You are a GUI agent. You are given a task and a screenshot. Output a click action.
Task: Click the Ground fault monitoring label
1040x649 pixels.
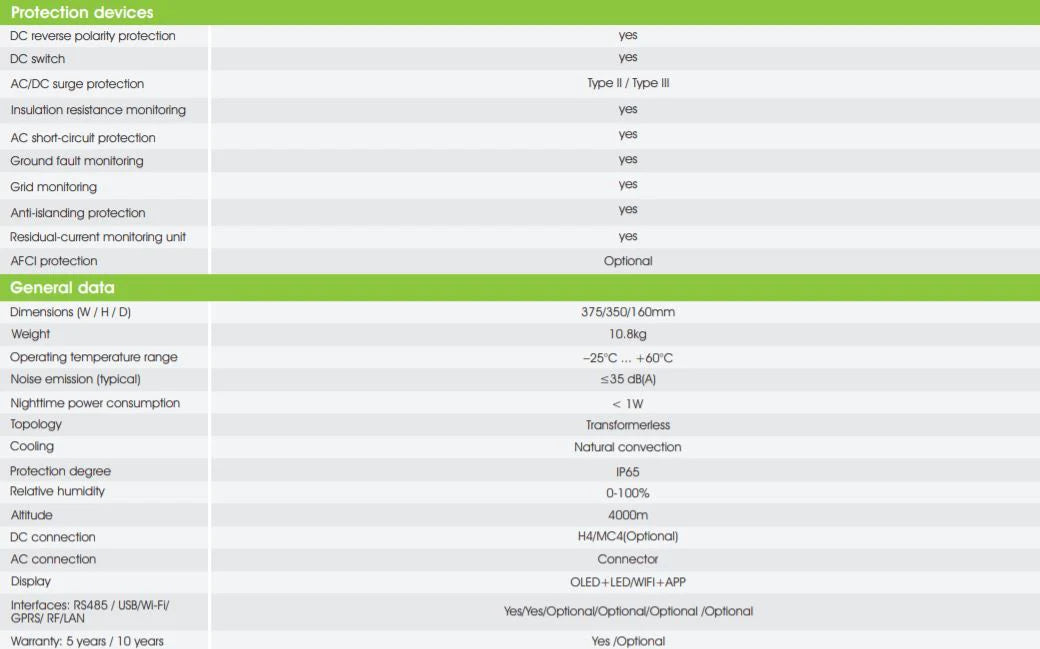pos(77,161)
